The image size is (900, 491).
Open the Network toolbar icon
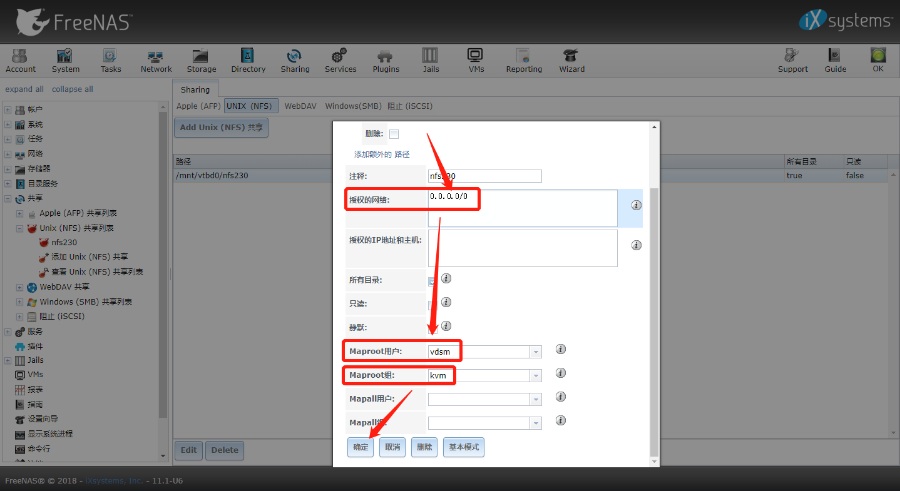156,60
